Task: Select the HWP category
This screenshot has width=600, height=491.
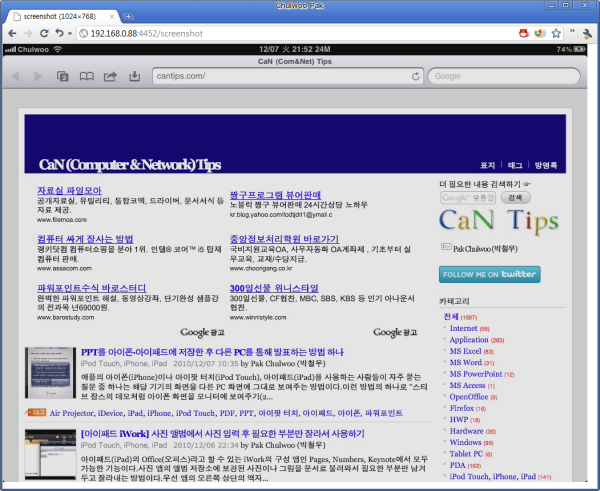Action: [459, 419]
